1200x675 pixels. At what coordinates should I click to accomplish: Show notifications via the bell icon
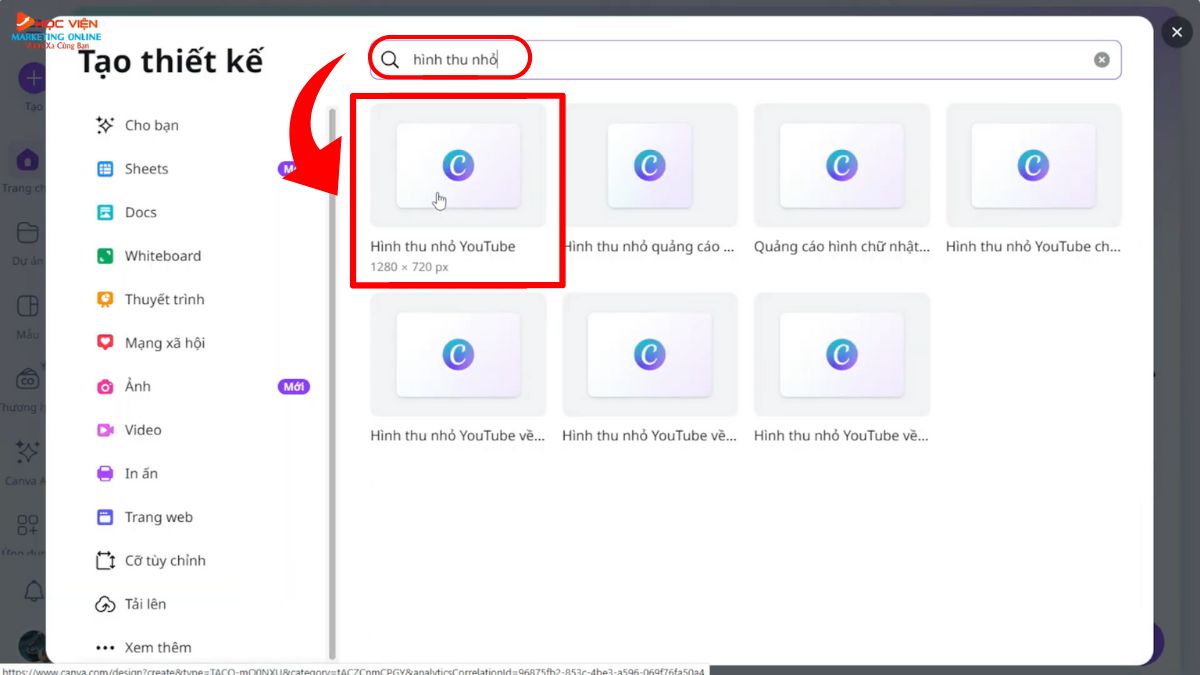[x=33, y=591]
